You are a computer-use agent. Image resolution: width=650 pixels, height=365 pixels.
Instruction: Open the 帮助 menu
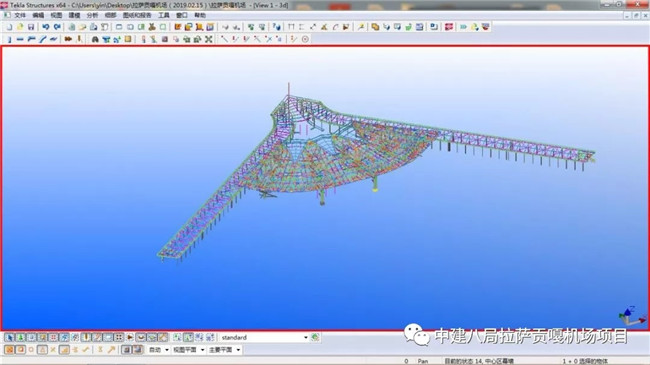[x=200, y=15]
